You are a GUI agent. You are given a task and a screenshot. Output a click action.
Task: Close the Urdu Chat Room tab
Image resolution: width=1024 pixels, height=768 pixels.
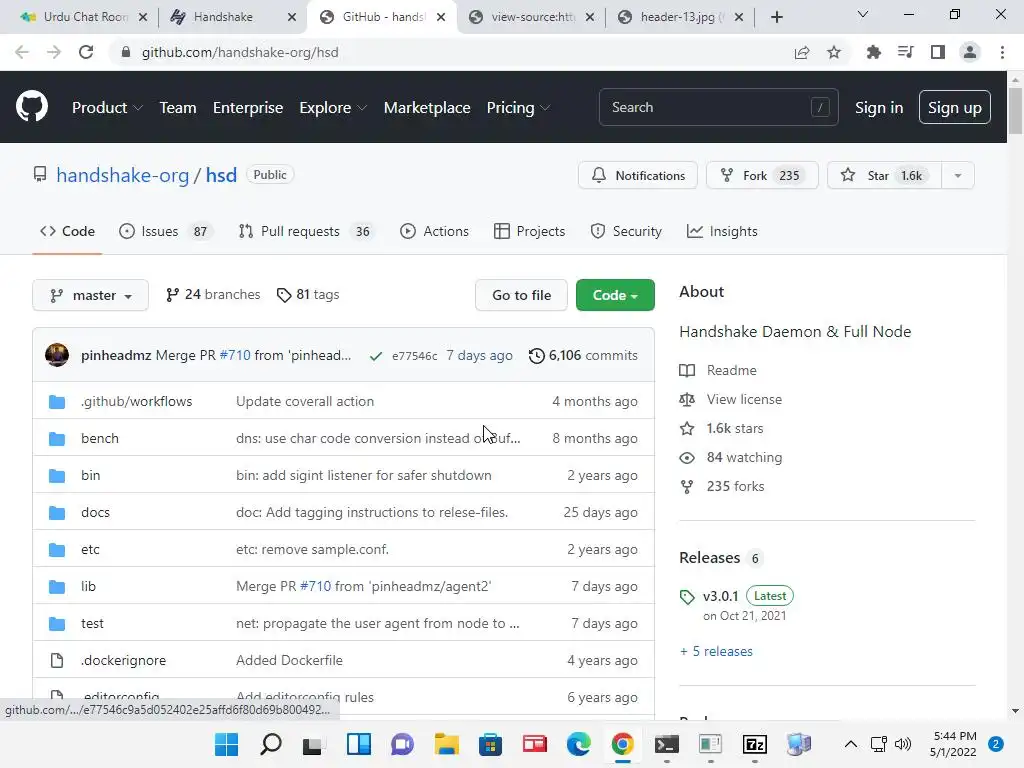tap(143, 17)
